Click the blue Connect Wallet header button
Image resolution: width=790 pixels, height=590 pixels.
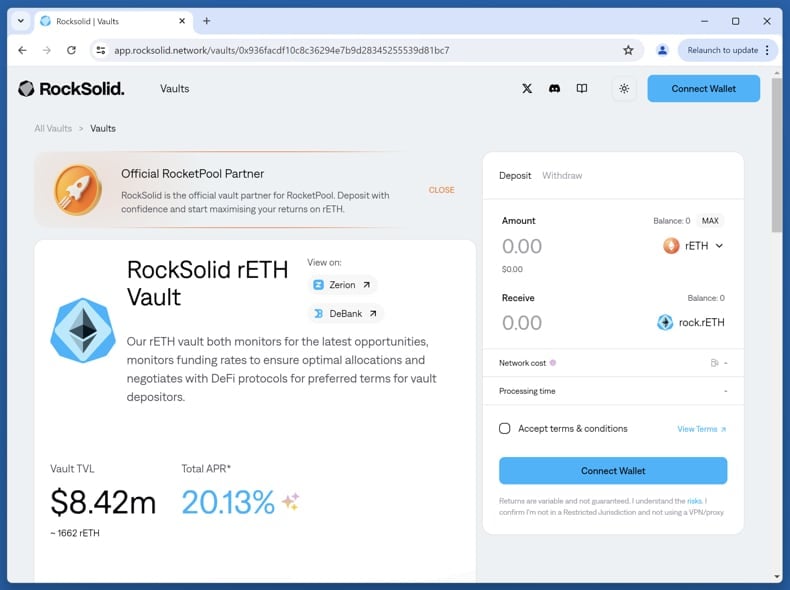[703, 89]
